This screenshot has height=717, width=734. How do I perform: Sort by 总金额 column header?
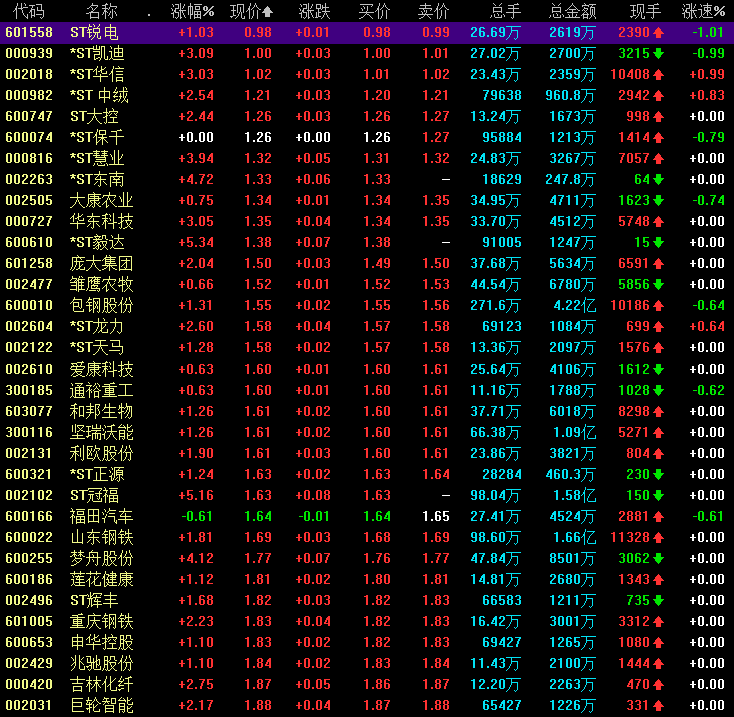(572, 11)
